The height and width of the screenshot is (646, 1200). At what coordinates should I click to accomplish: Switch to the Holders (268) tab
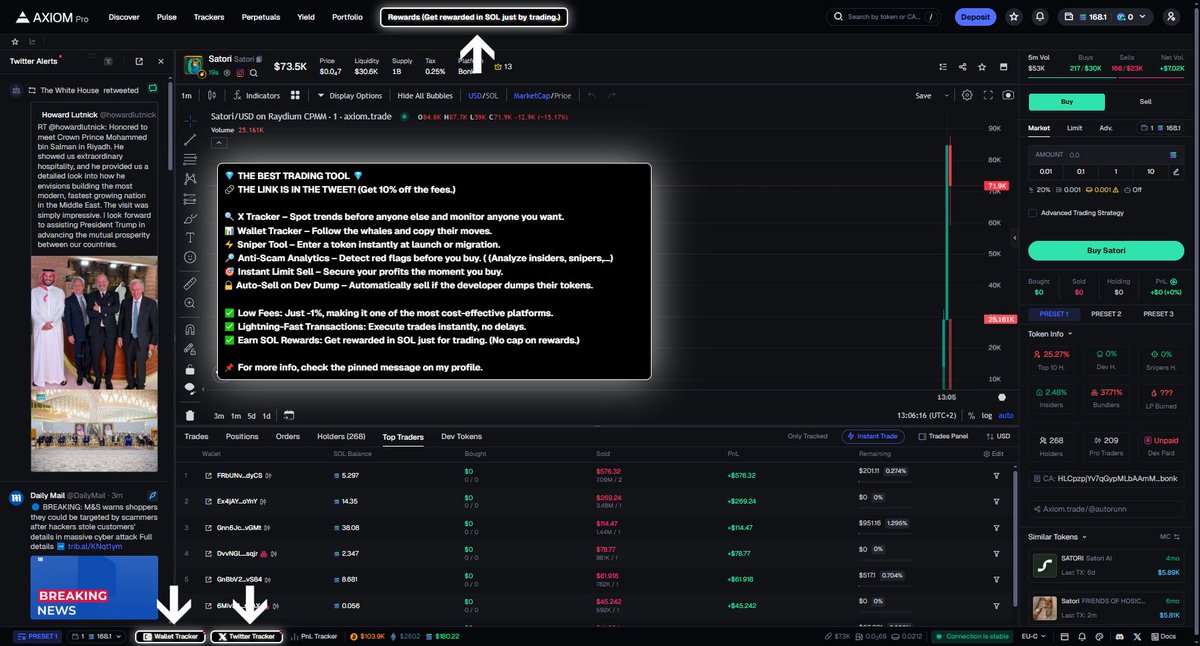(x=341, y=436)
